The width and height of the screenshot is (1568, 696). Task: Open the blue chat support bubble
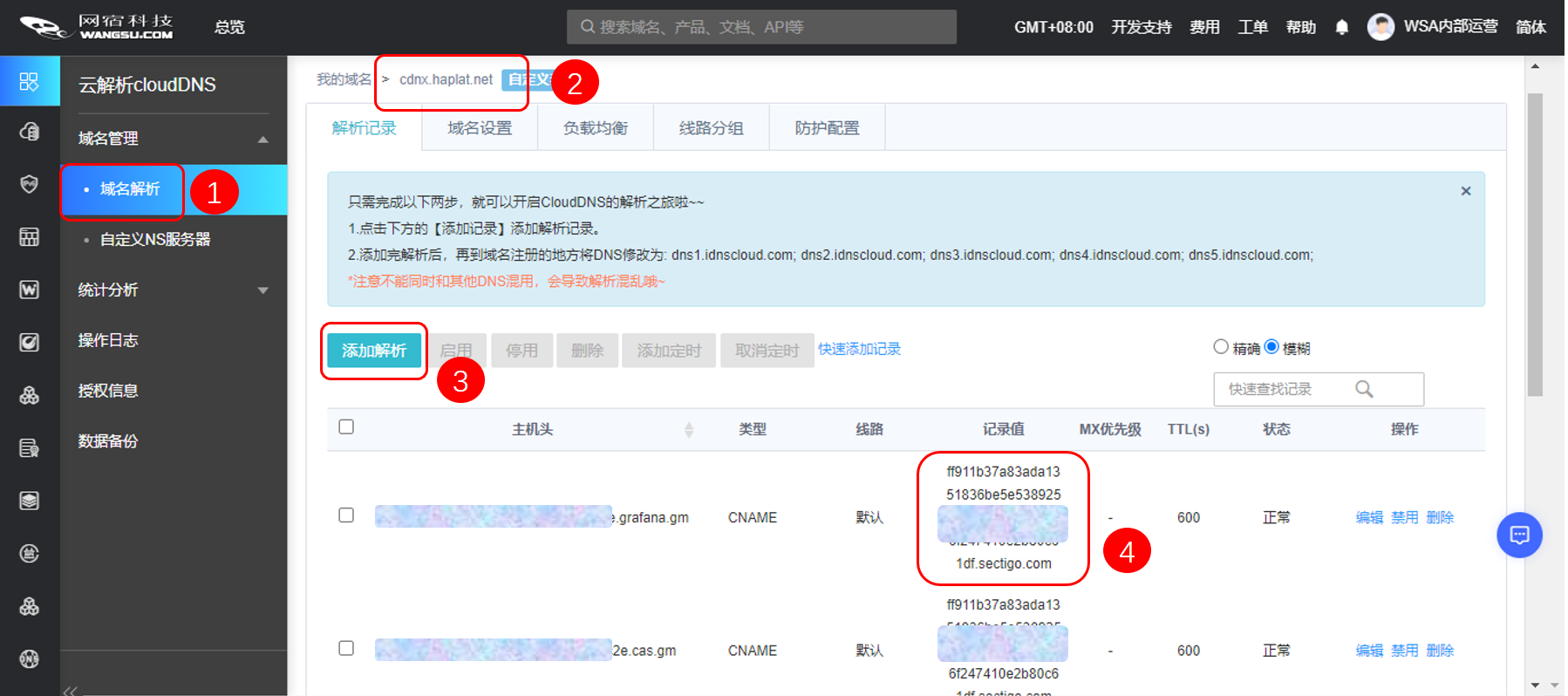tap(1519, 535)
